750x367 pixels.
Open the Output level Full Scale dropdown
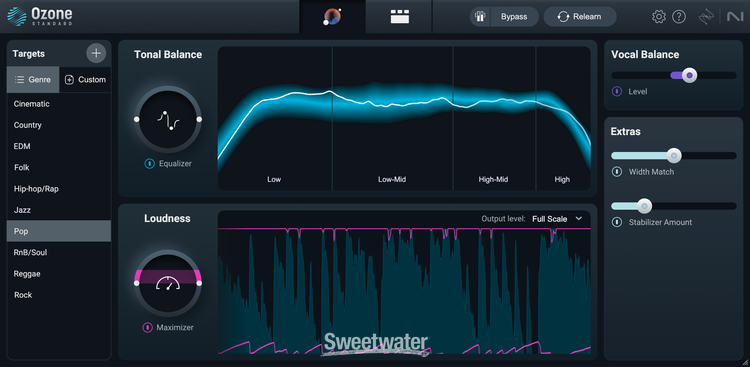[x=557, y=219]
